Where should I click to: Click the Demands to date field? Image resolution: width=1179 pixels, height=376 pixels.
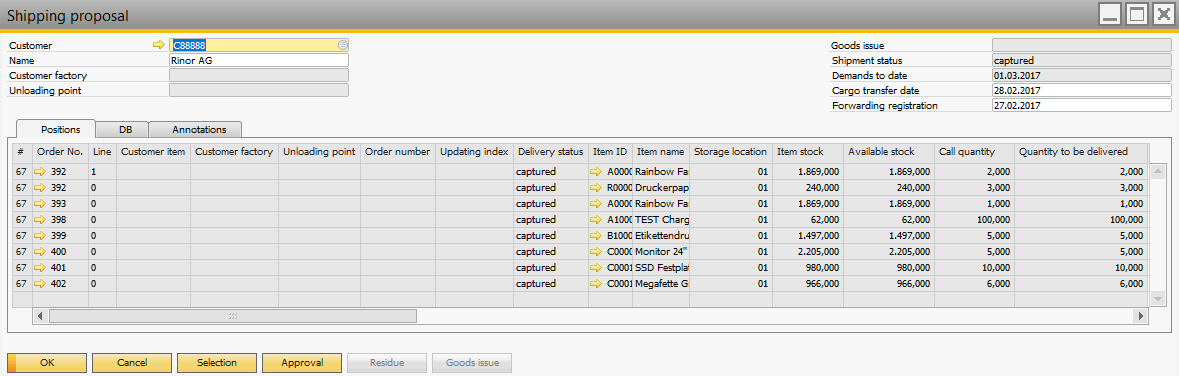click(x=1081, y=75)
